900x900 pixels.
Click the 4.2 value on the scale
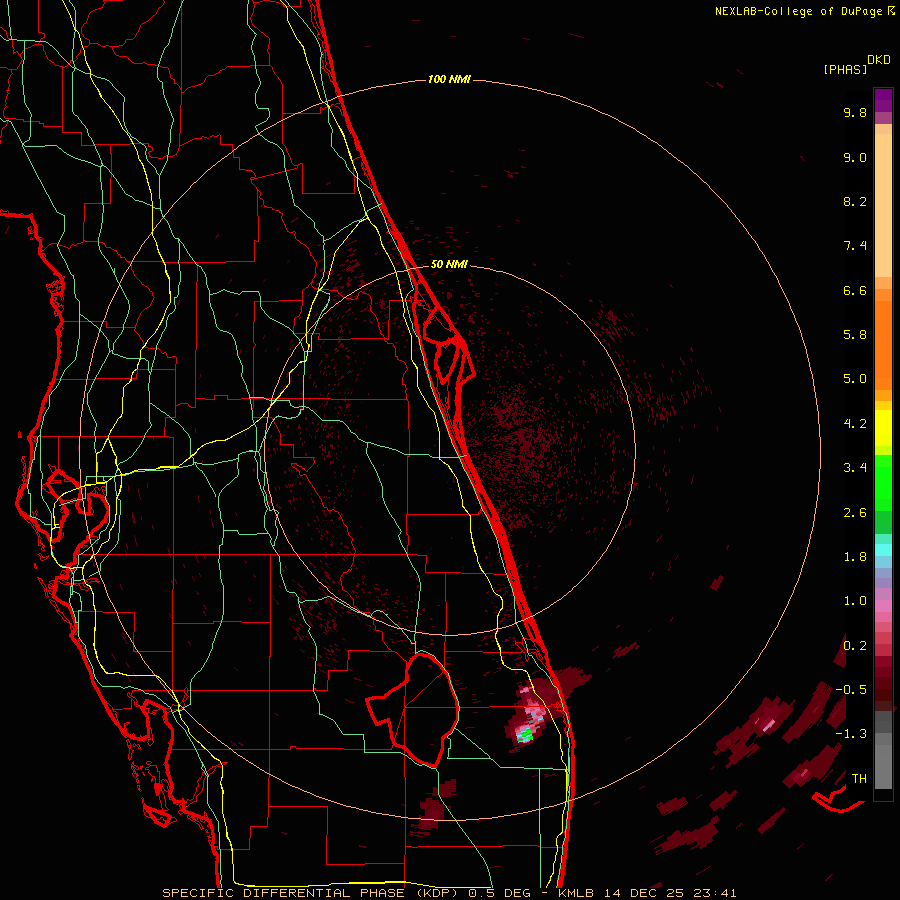pyautogui.click(x=855, y=424)
